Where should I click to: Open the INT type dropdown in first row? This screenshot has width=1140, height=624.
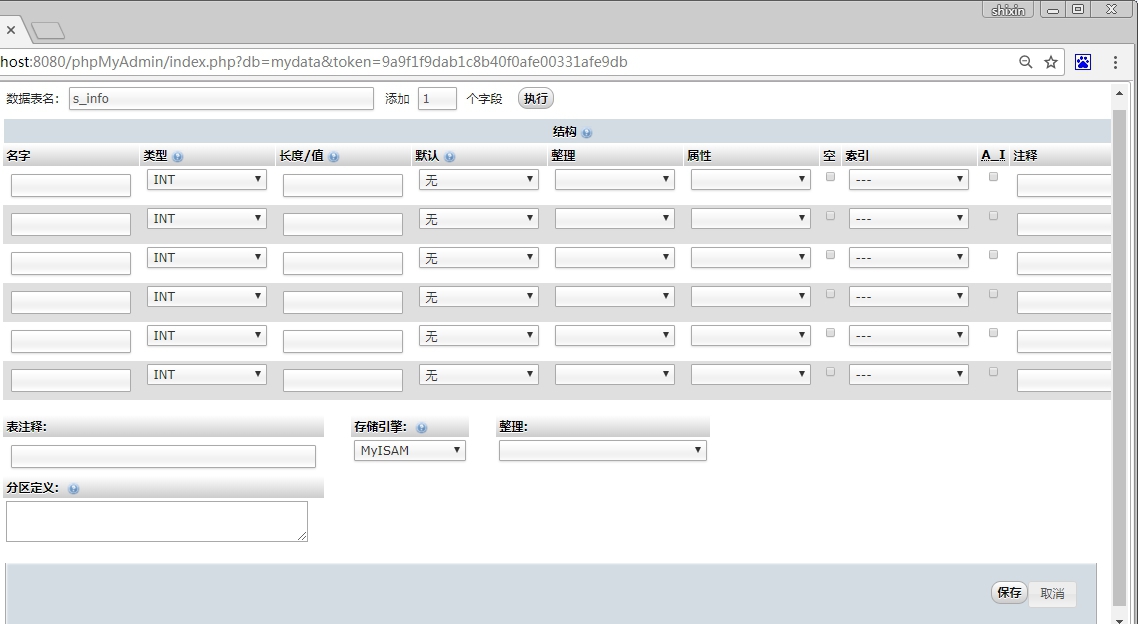pos(206,180)
